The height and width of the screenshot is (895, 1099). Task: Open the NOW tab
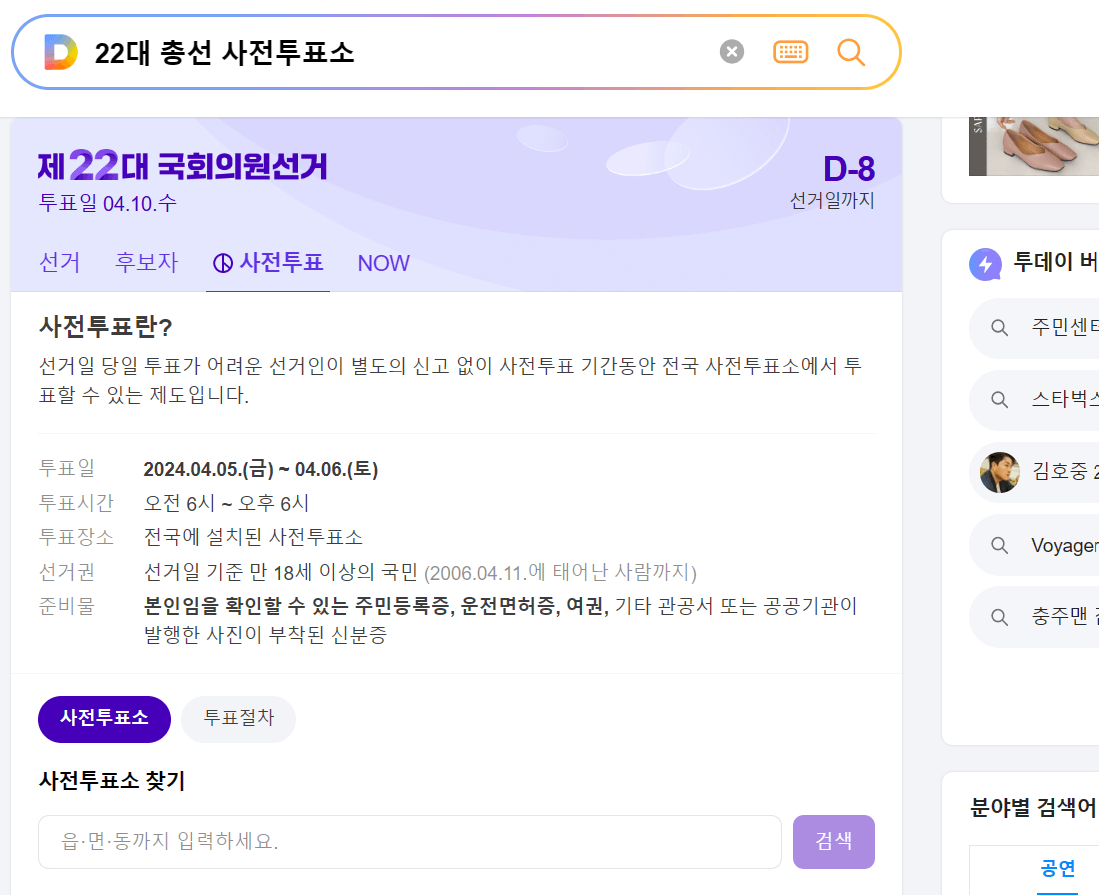click(383, 262)
